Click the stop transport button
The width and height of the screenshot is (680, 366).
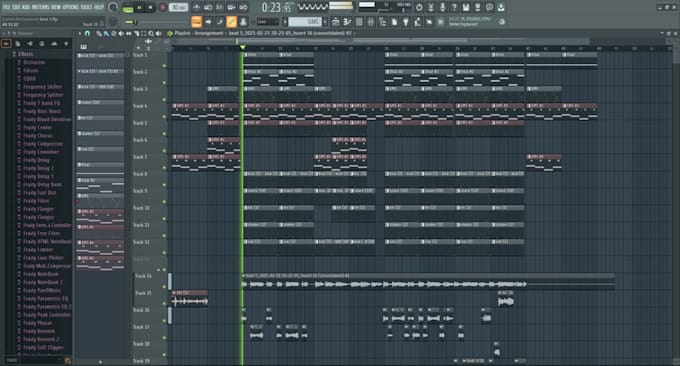point(150,8)
